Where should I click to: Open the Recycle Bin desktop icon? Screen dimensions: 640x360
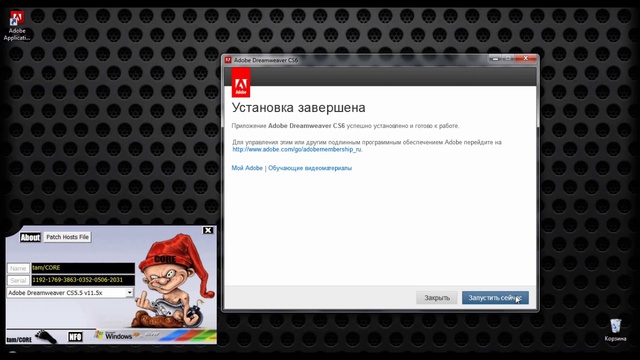[x=616, y=330]
